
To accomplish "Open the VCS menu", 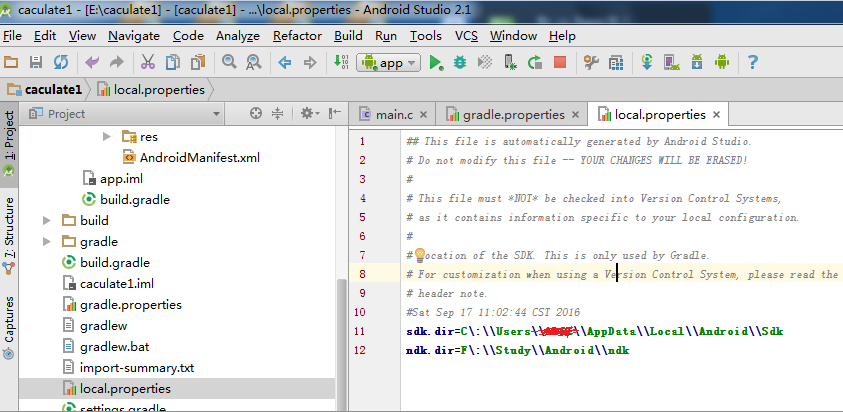I will [466, 36].
